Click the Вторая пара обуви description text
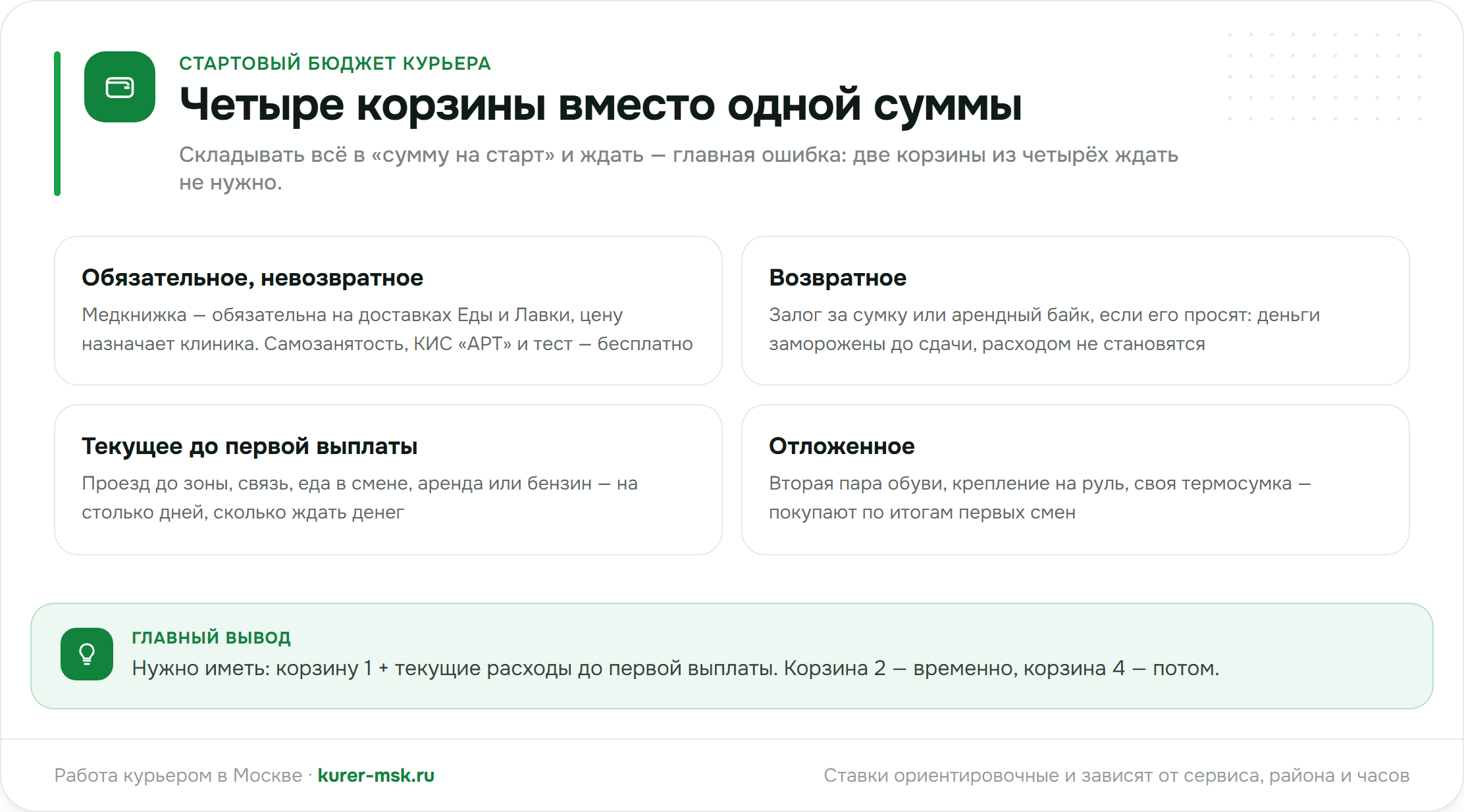 [x=1039, y=497]
